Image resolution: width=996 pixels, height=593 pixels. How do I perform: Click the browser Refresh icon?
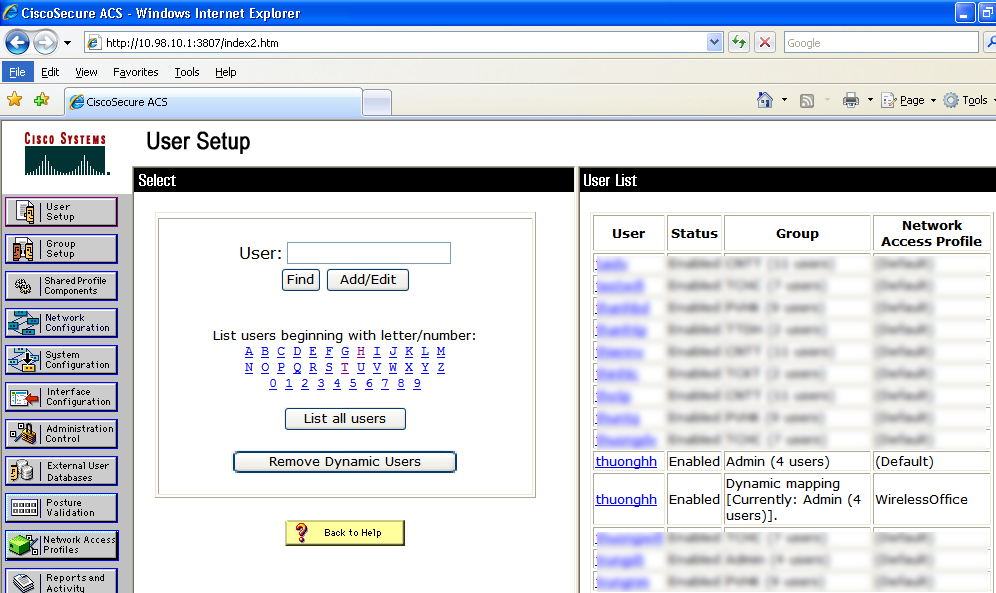click(739, 43)
